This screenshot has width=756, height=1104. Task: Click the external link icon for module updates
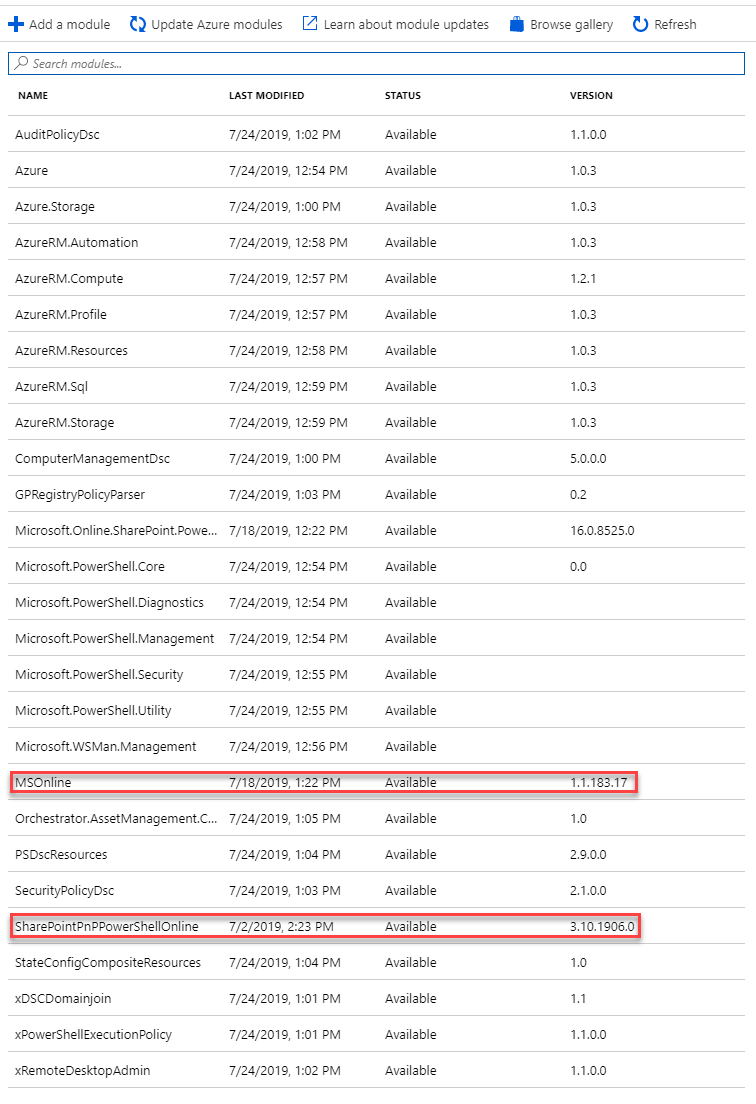point(310,24)
